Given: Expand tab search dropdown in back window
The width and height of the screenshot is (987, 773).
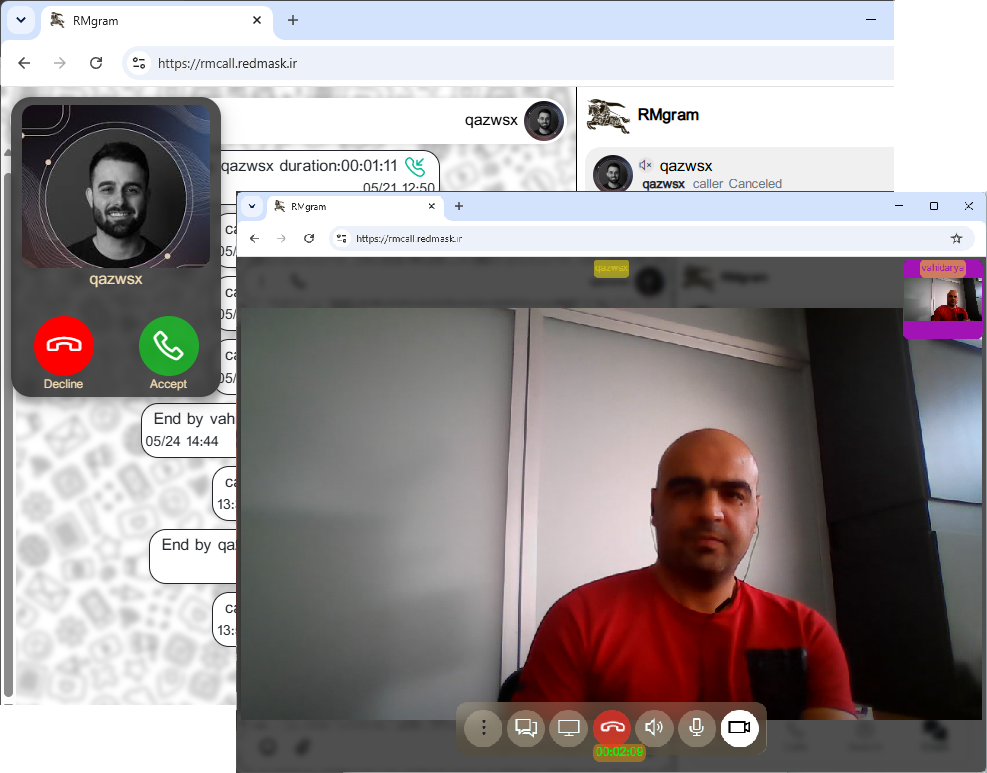Looking at the screenshot, I should tap(21, 20).
